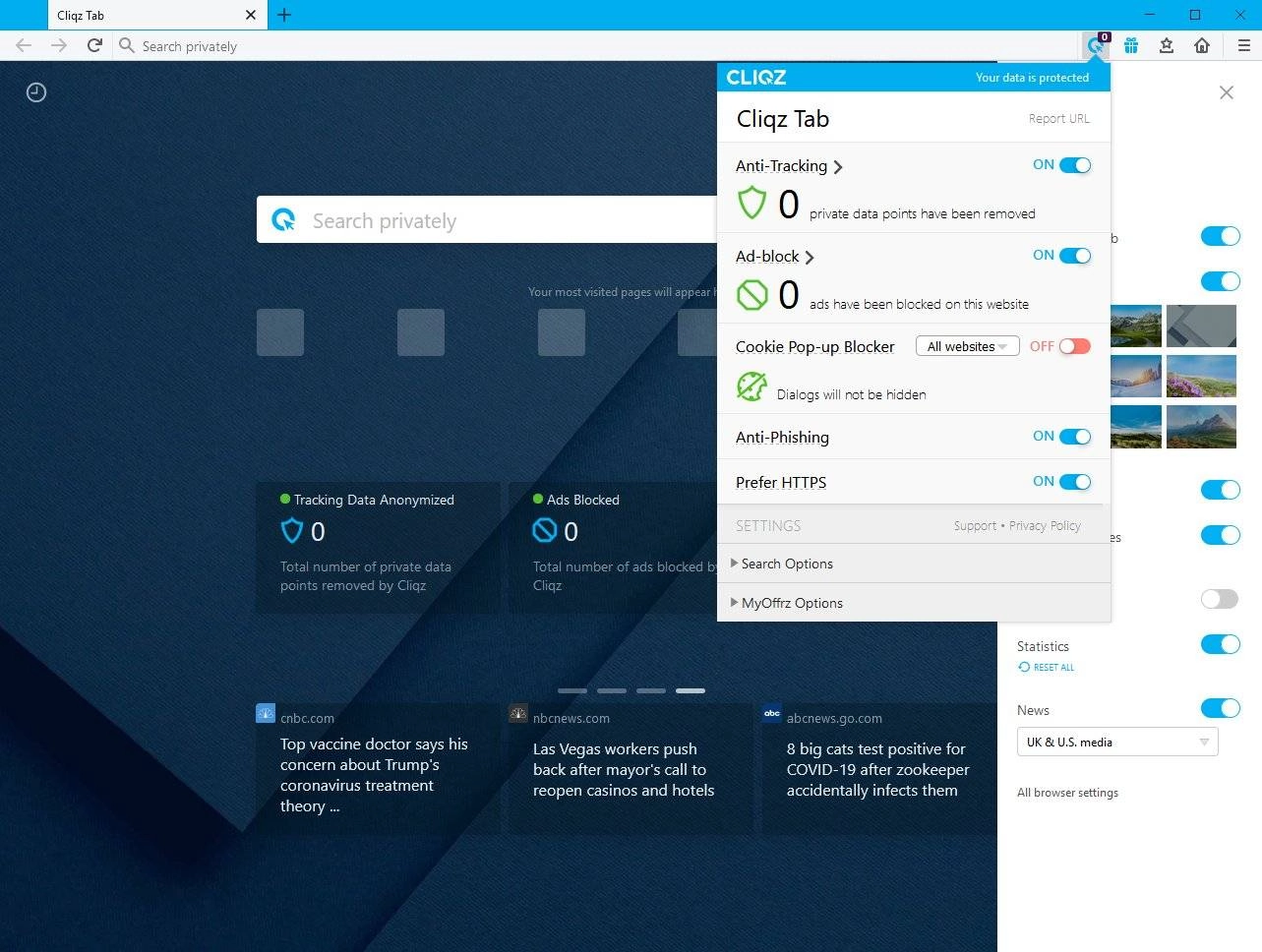Toggle the Statistics switch in sidebar
1262x952 pixels.
click(x=1220, y=644)
